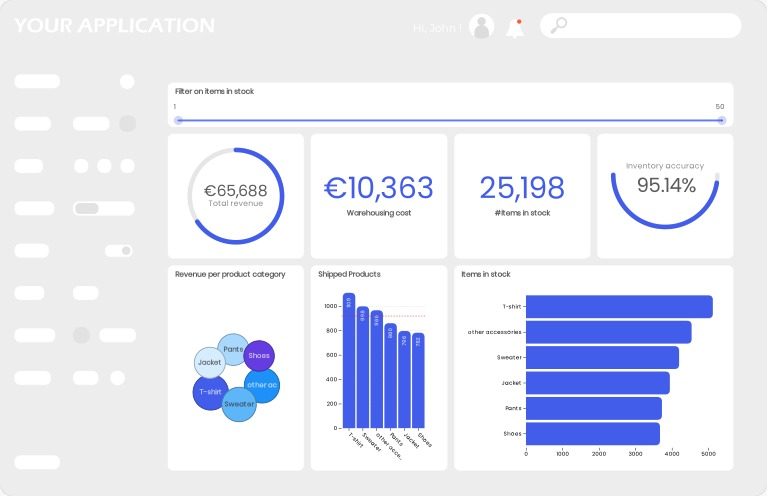Click the Total revenue €65,688 gauge

tap(235, 196)
